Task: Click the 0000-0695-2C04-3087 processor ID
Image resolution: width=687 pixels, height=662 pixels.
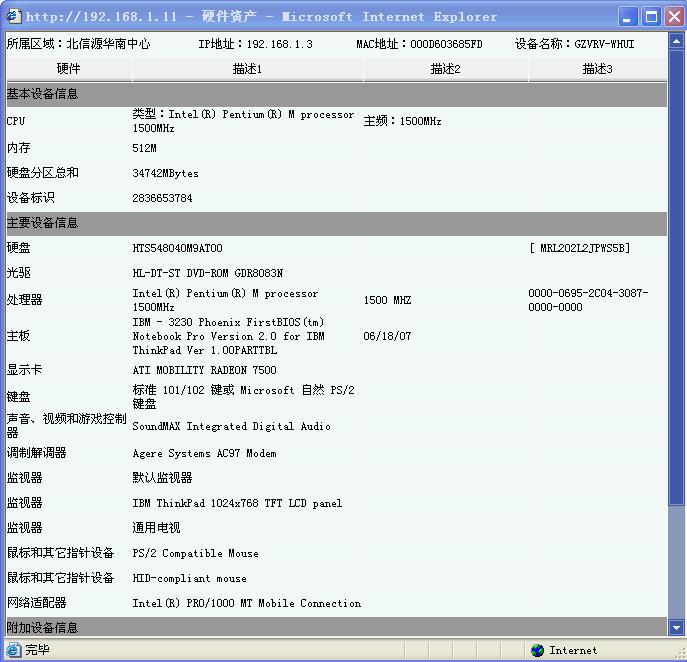Action: [588, 300]
